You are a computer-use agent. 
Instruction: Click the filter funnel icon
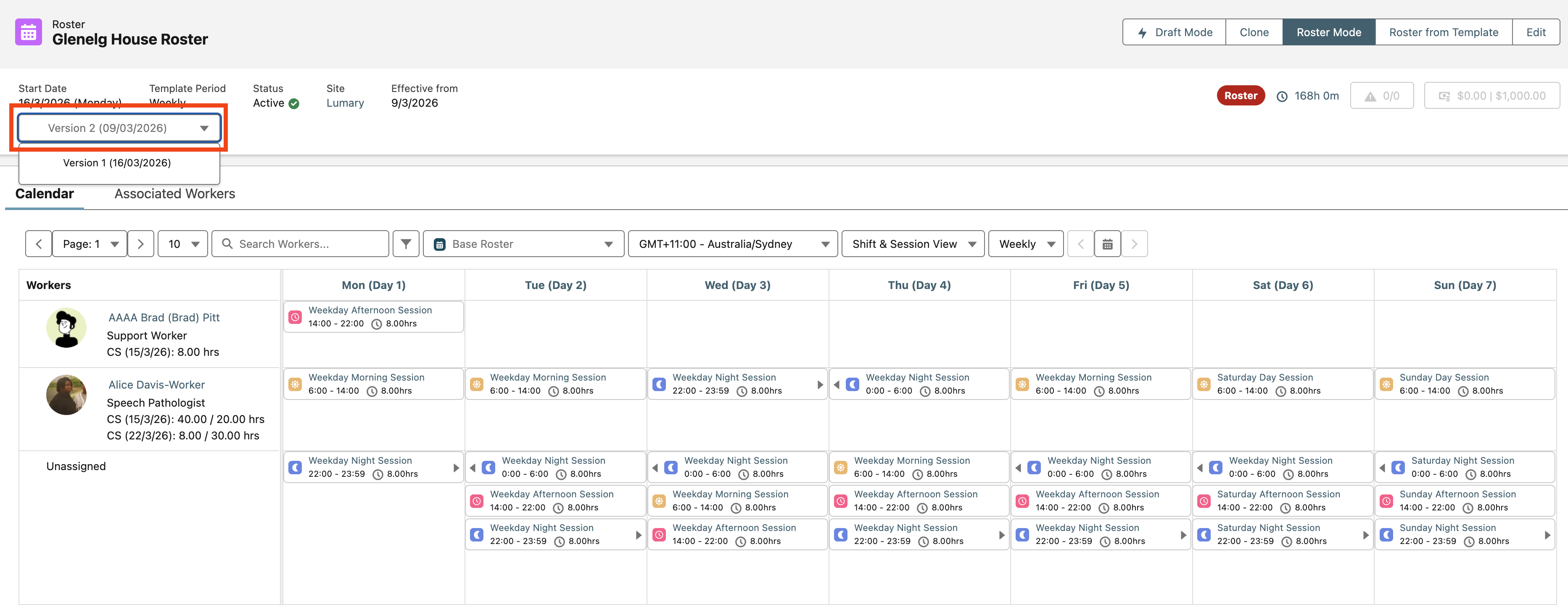(x=406, y=244)
